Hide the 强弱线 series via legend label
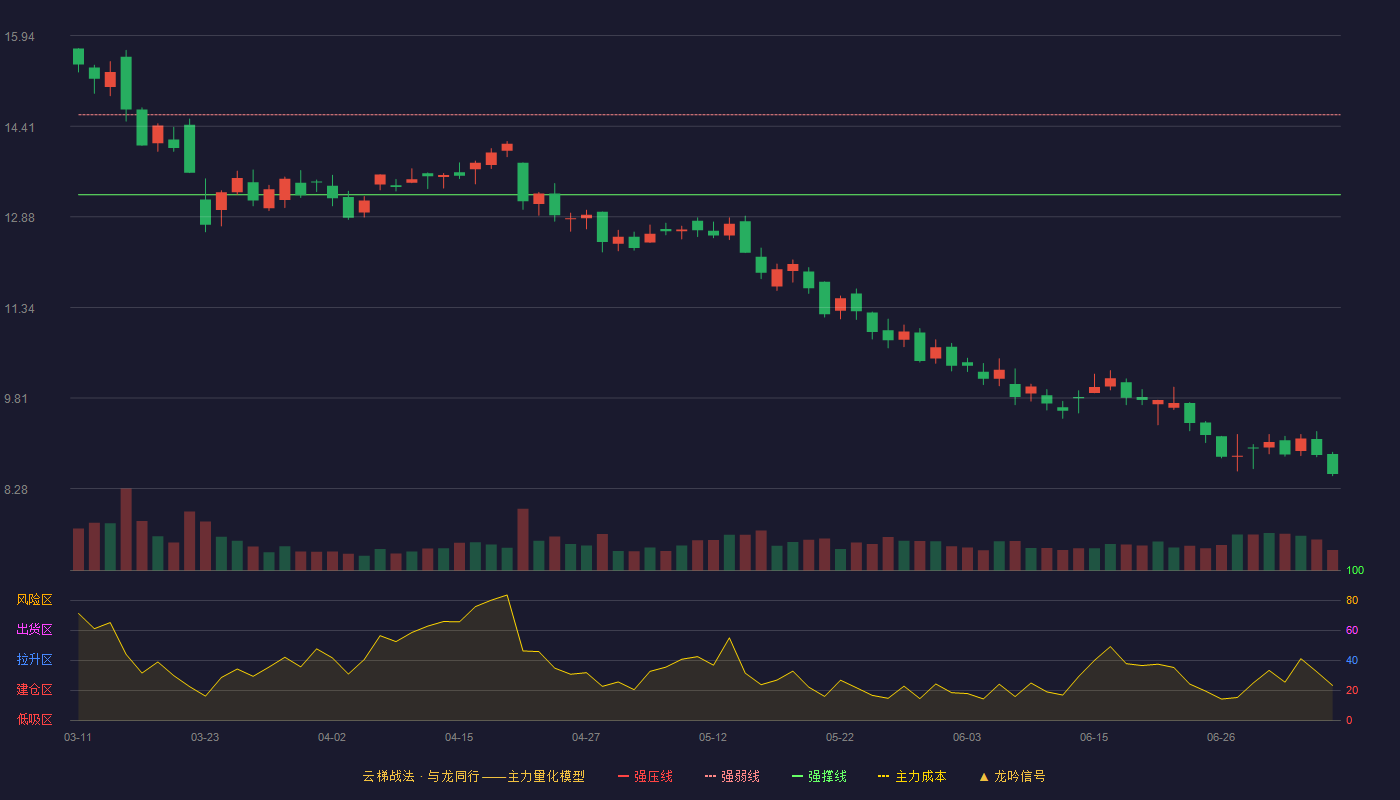 (x=740, y=776)
